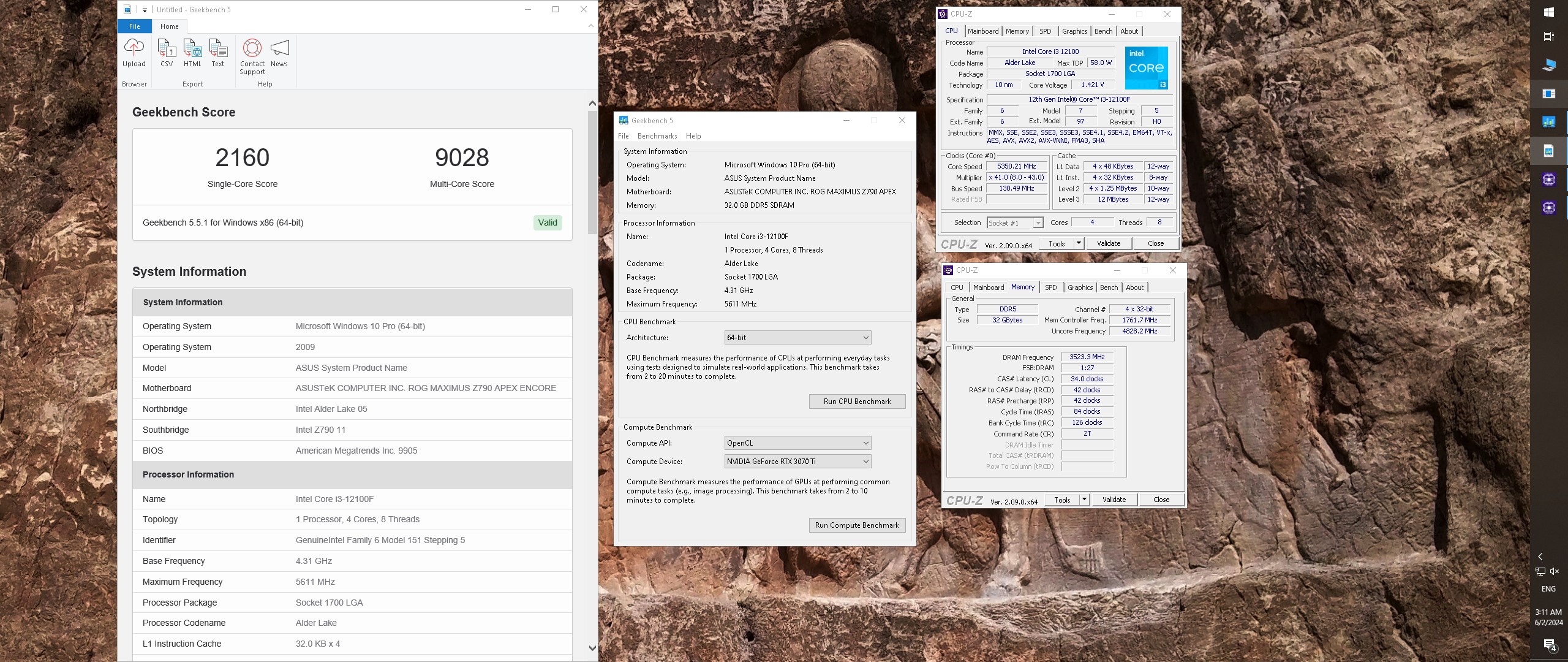The width and height of the screenshot is (1568, 662).
Task: Open the Windows Start button
Action: pyautogui.click(x=1549, y=12)
